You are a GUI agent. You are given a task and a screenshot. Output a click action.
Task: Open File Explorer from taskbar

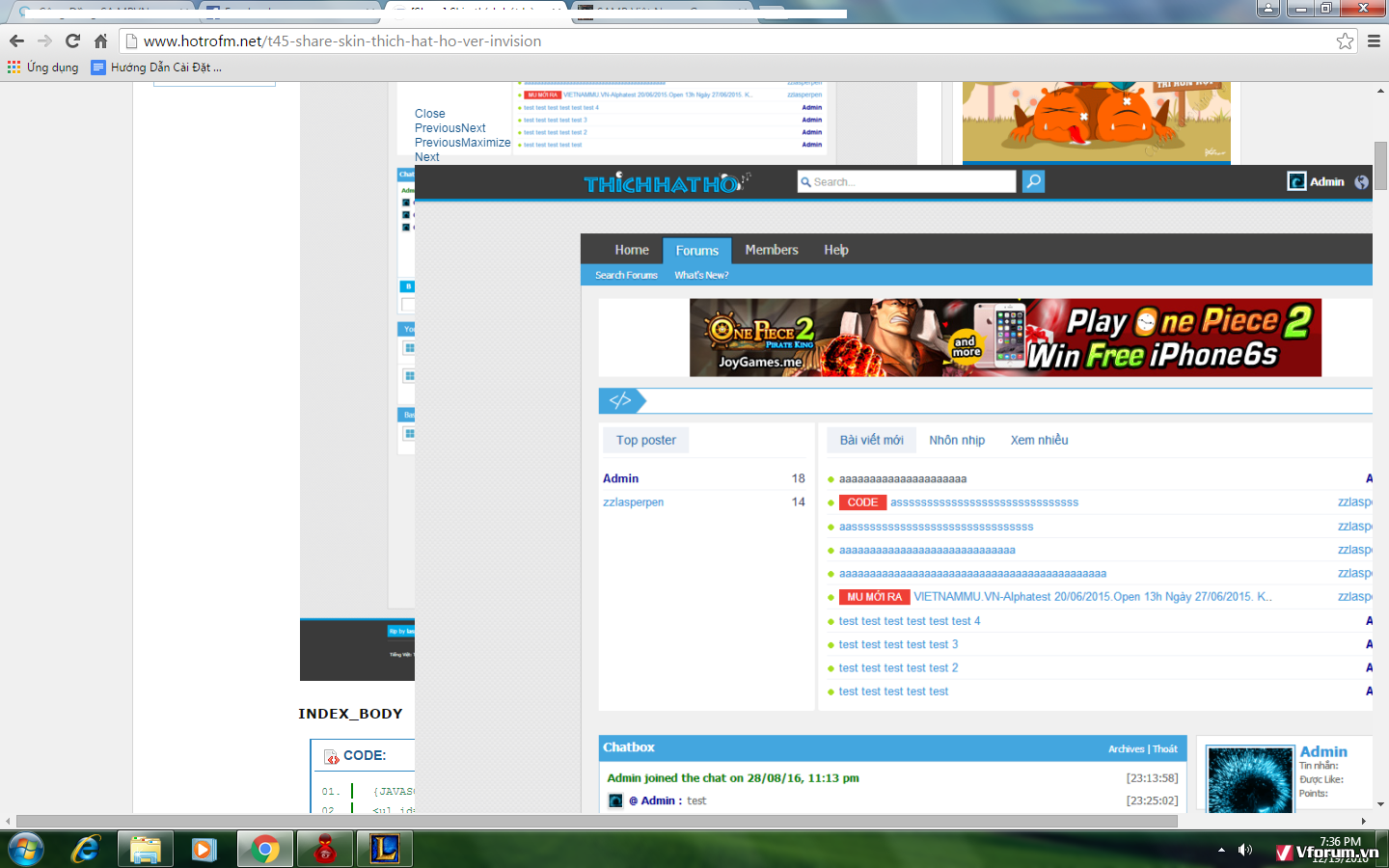click(146, 850)
